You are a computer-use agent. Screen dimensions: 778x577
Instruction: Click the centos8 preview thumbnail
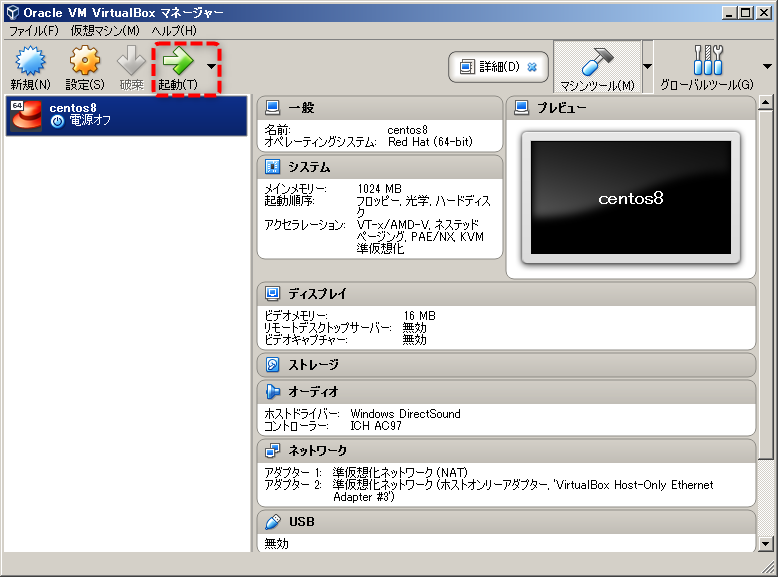[x=631, y=197]
